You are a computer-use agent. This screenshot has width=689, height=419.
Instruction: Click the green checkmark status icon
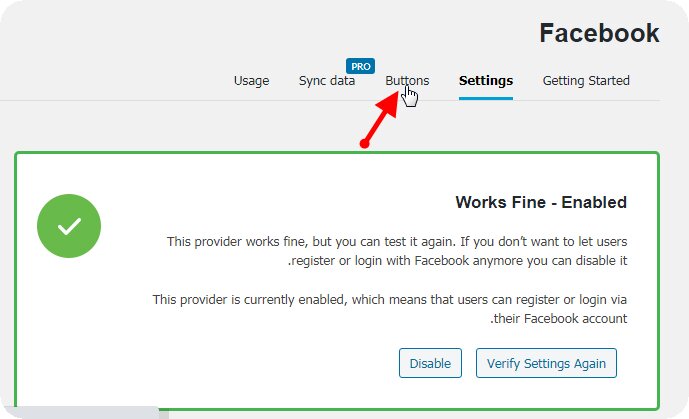click(x=69, y=227)
